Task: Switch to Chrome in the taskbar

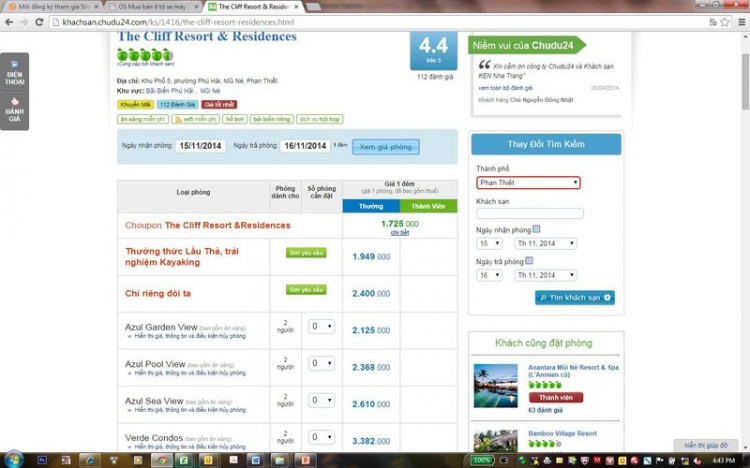Action: (x=162, y=460)
